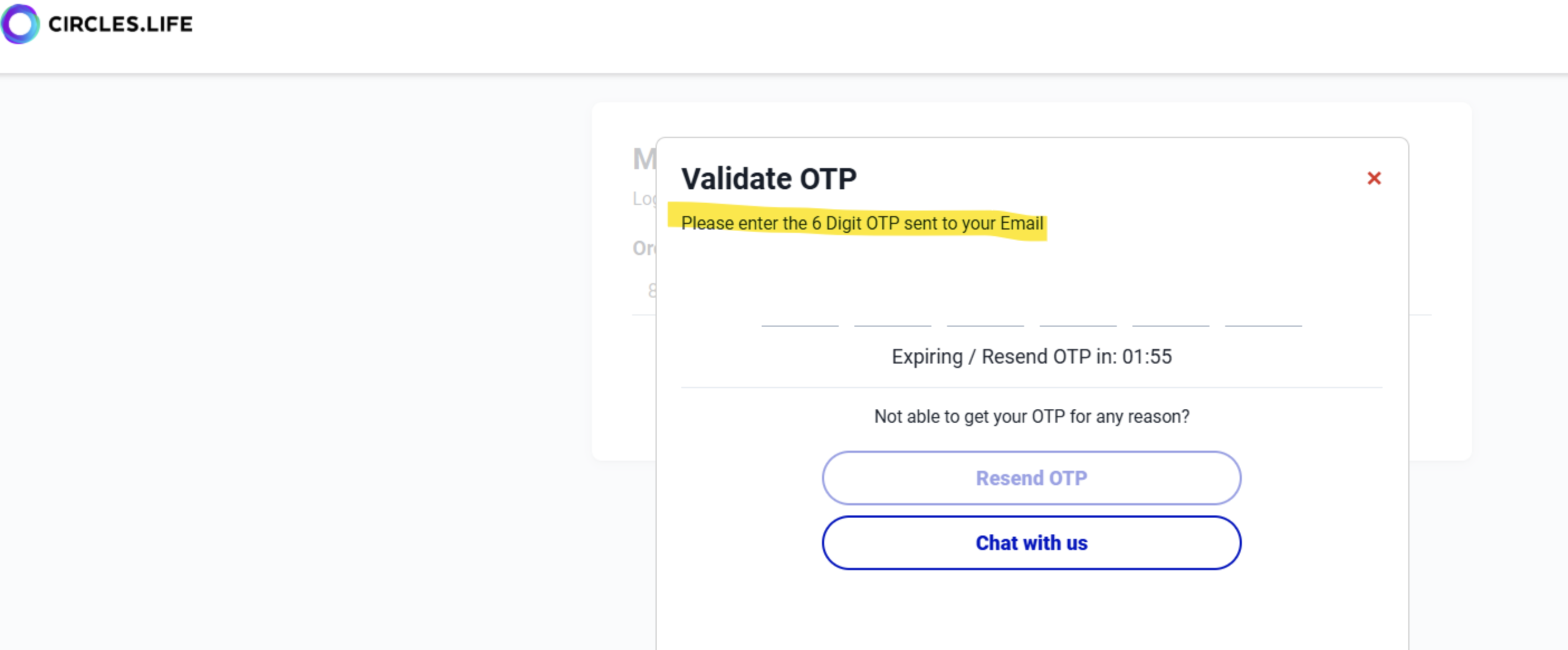The image size is (1568, 650).
Task: Focus the first OTP digit field
Action: point(800,312)
